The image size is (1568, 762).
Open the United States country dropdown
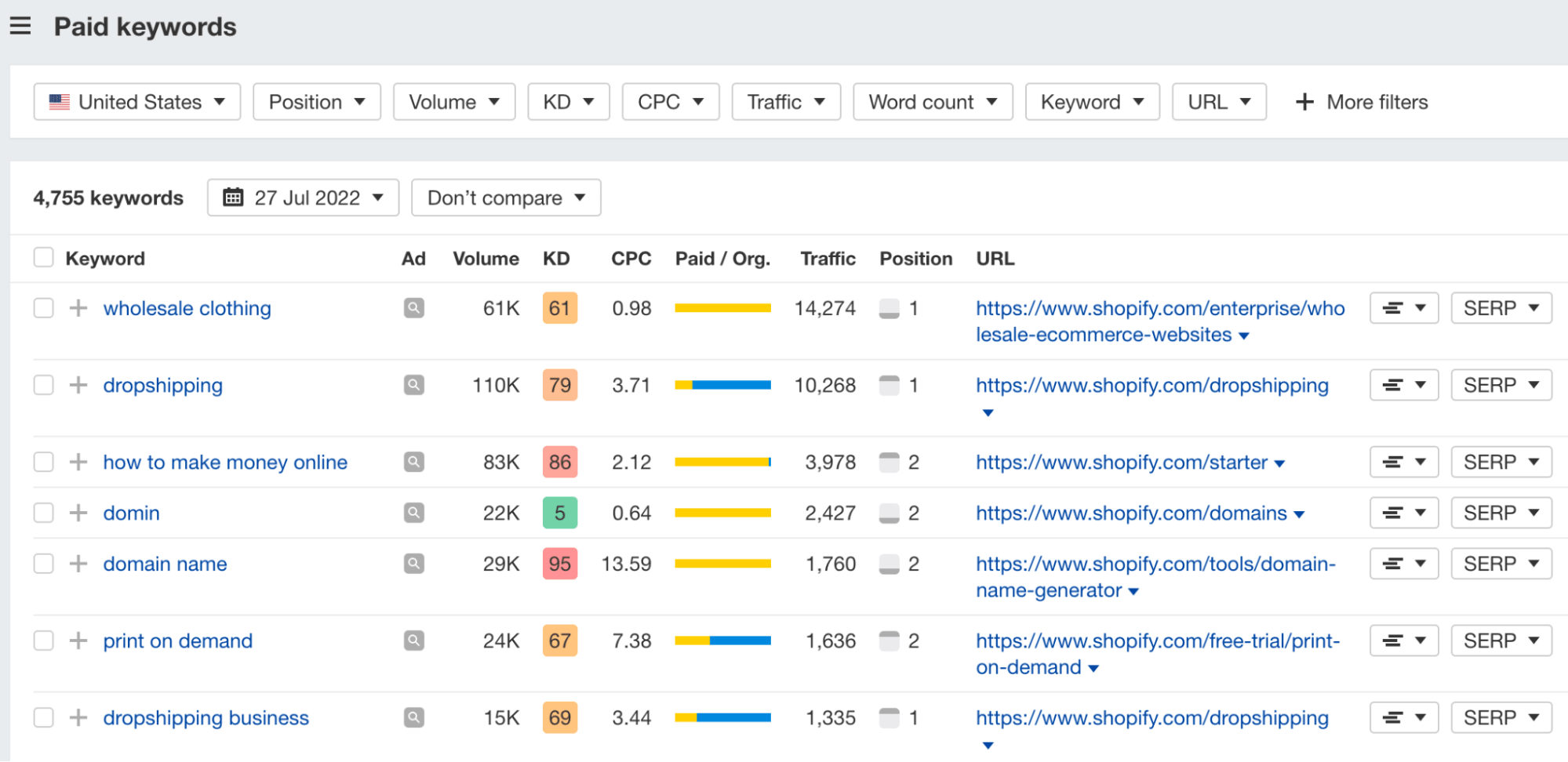pos(137,102)
